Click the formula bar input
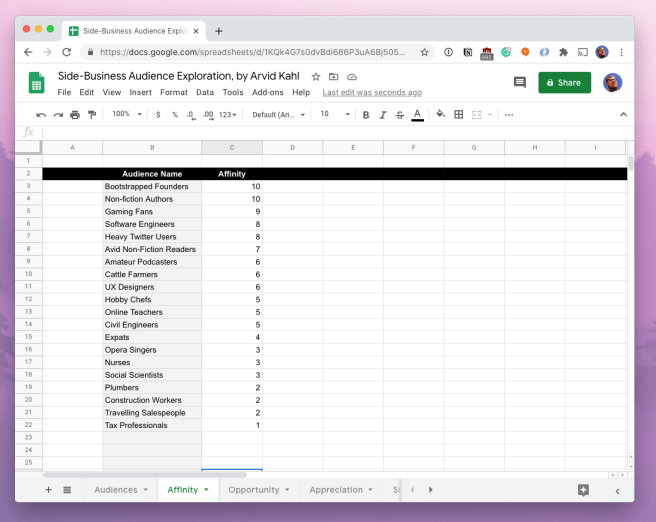Screen dimensions: 656x522 pos(337,133)
